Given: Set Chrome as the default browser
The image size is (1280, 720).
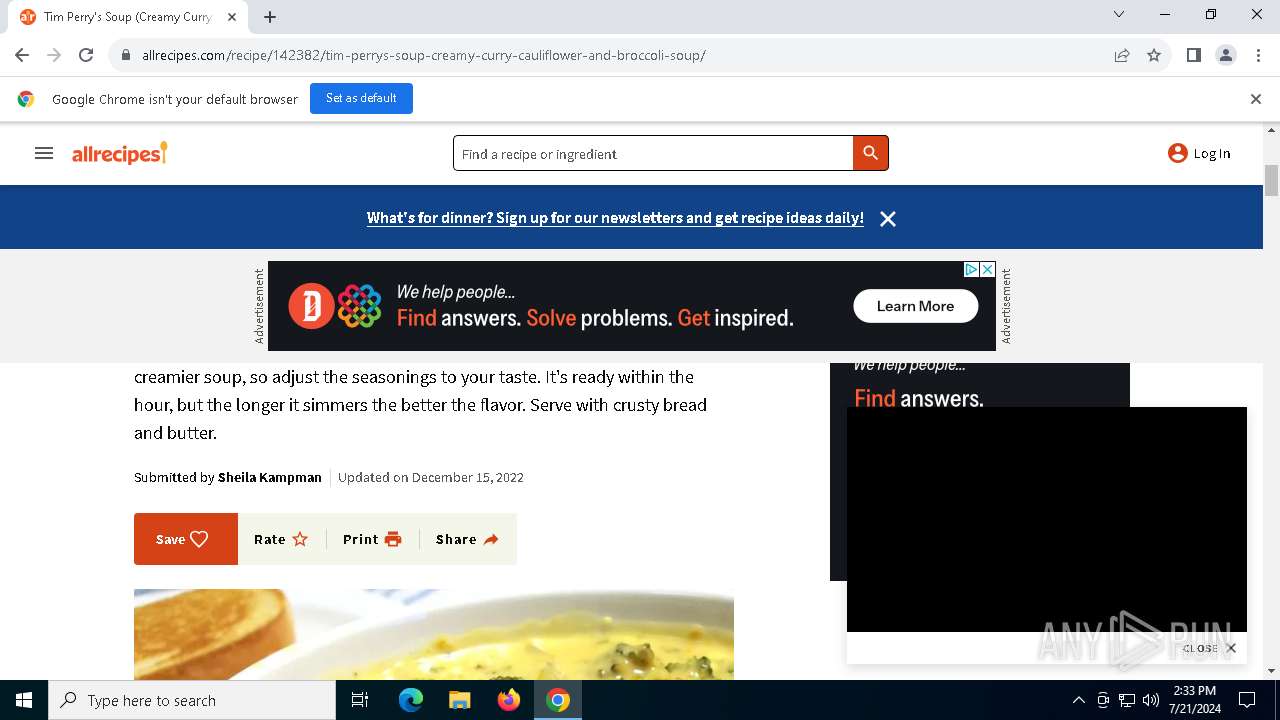Looking at the screenshot, I should click(361, 98).
